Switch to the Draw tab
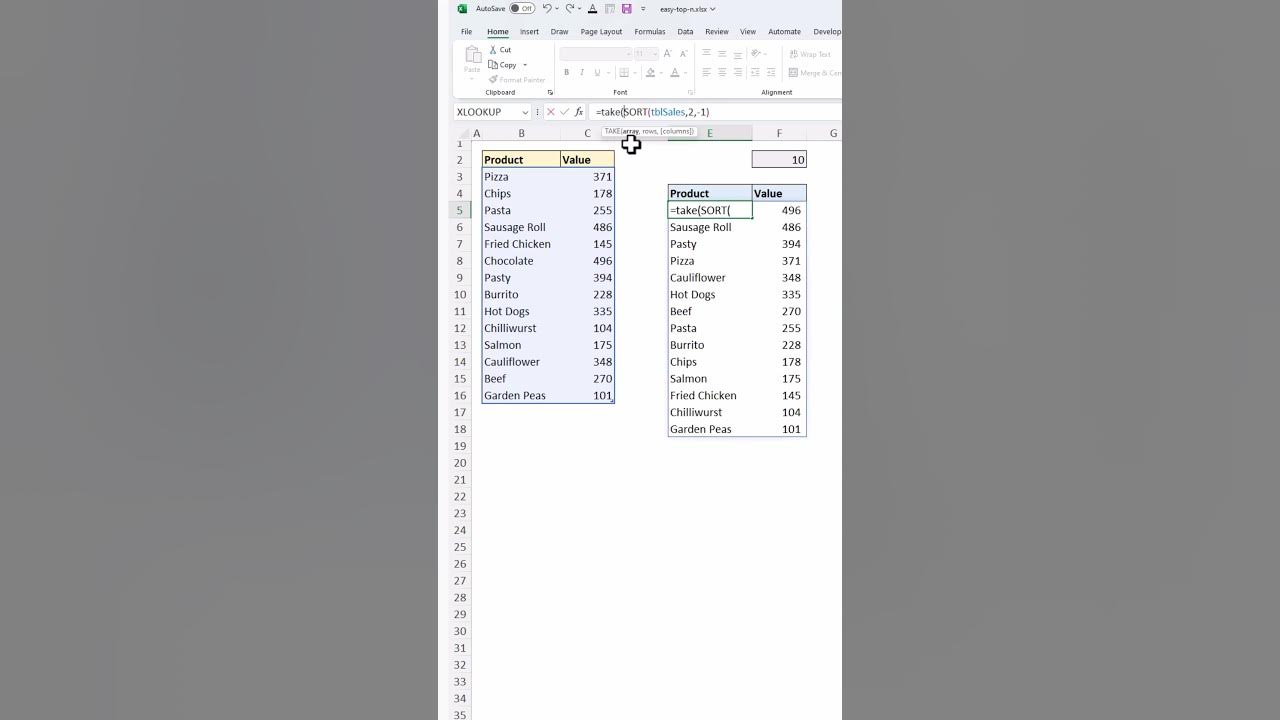 tap(559, 32)
